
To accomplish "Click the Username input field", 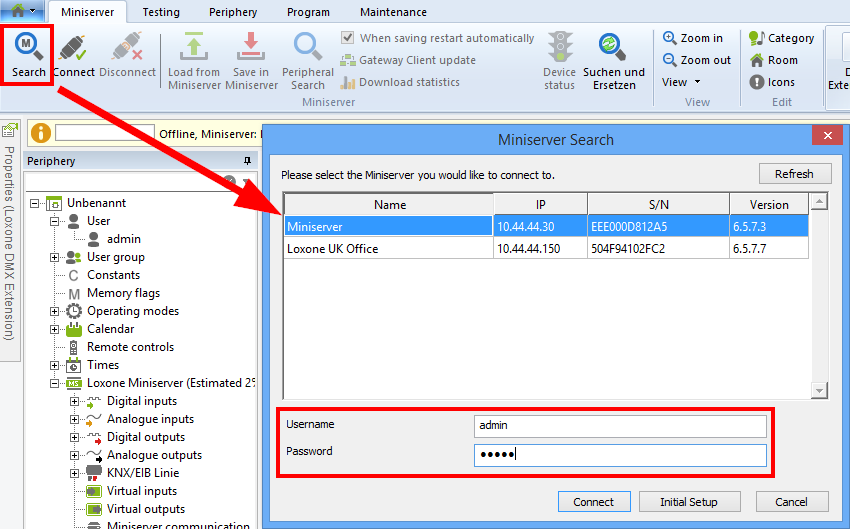I will click(620, 426).
